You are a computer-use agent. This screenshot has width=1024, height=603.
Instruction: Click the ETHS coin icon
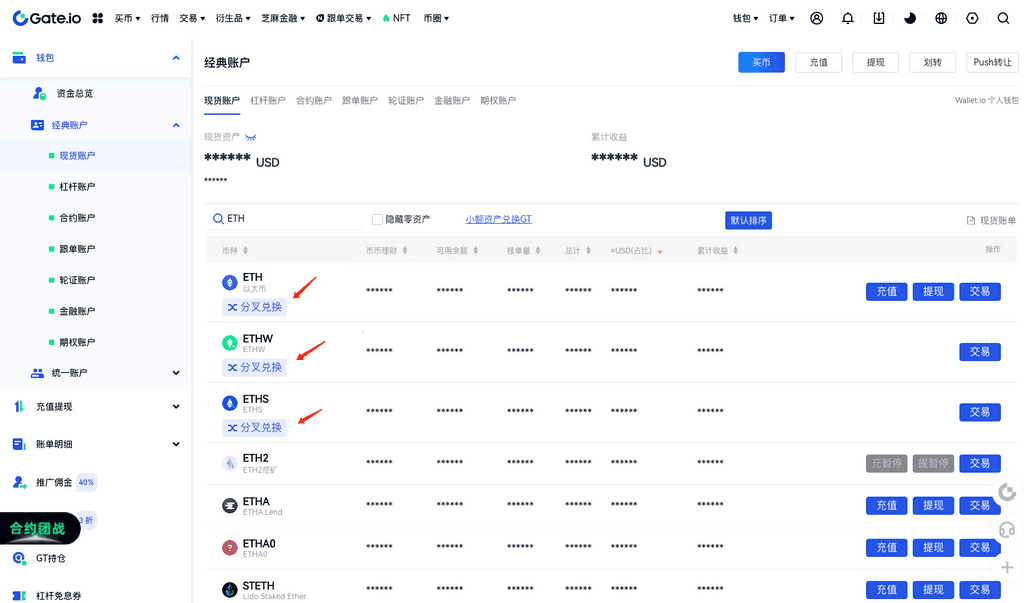(x=229, y=403)
